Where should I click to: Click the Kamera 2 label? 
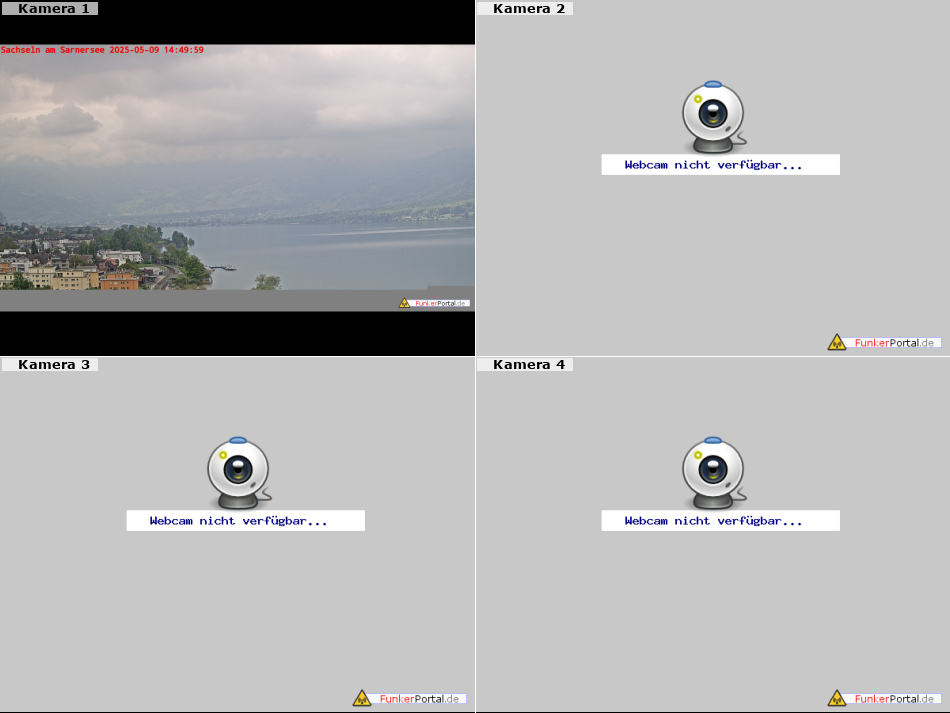(x=525, y=8)
